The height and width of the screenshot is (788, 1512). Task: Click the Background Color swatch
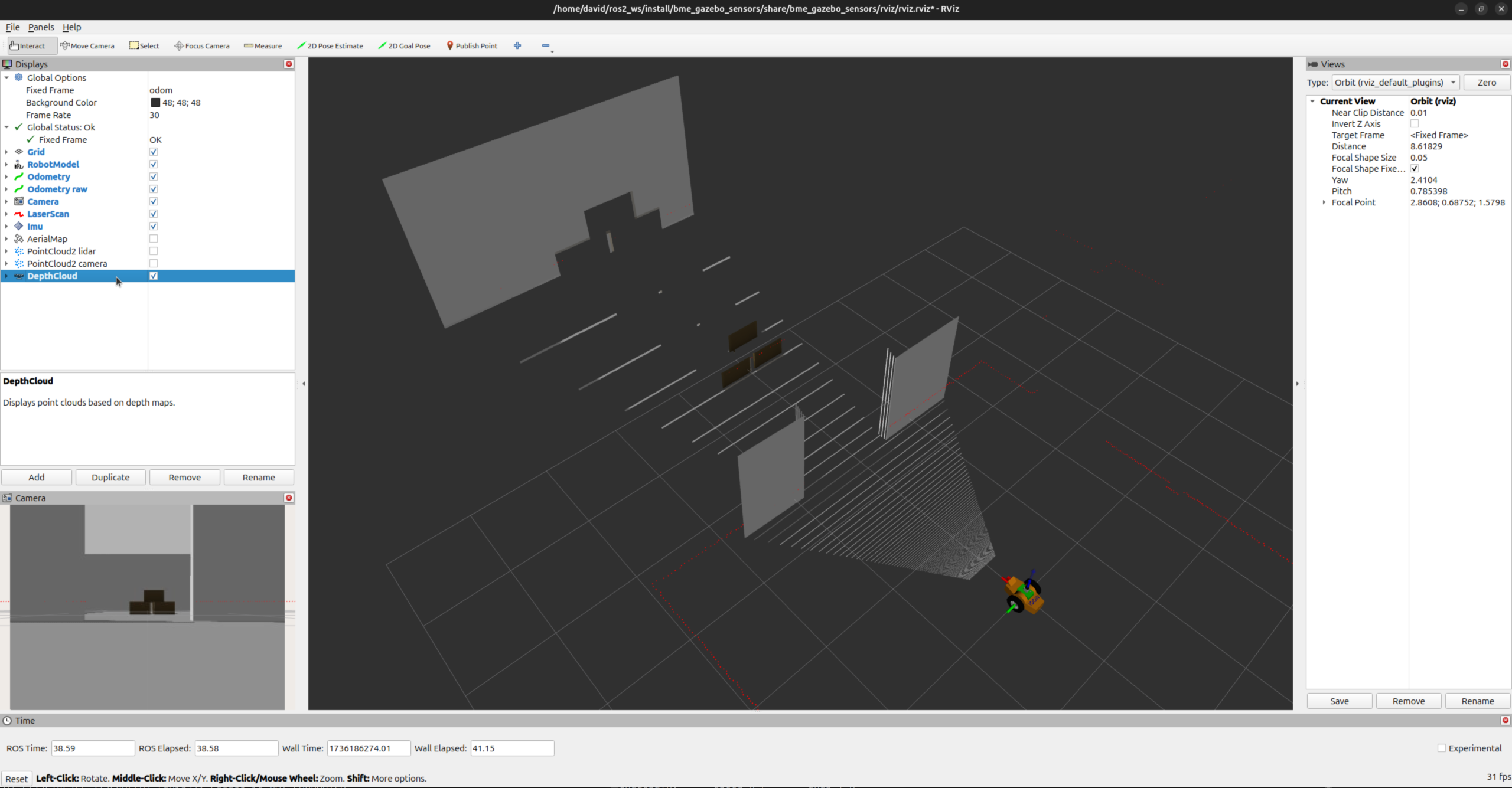[x=155, y=103]
